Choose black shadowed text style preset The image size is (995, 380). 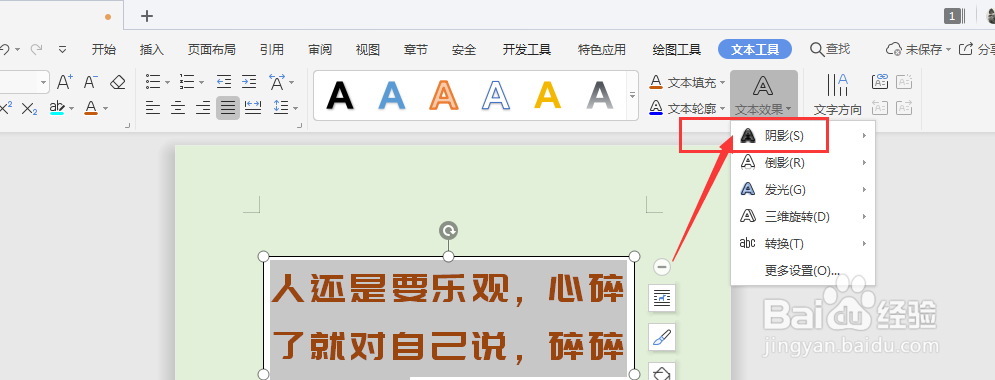pyautogui.click(x=340, y=96)
